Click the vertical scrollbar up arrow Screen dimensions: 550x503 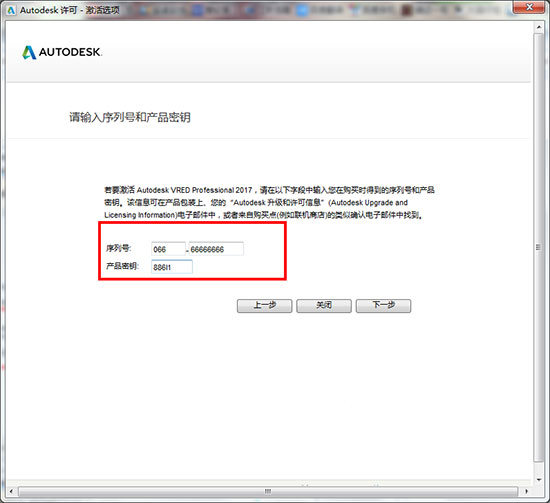click(x=539, y=27)
